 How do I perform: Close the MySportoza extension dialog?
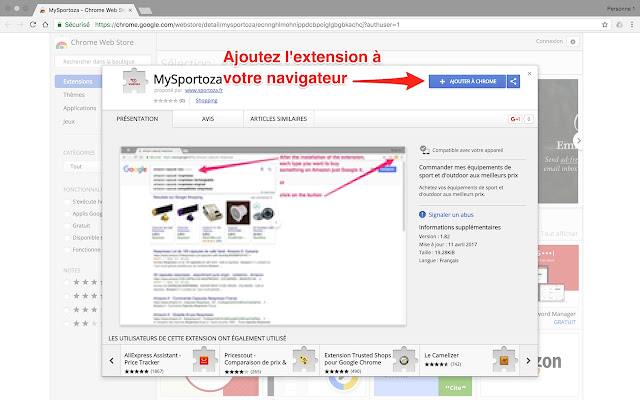pos(529,73)
